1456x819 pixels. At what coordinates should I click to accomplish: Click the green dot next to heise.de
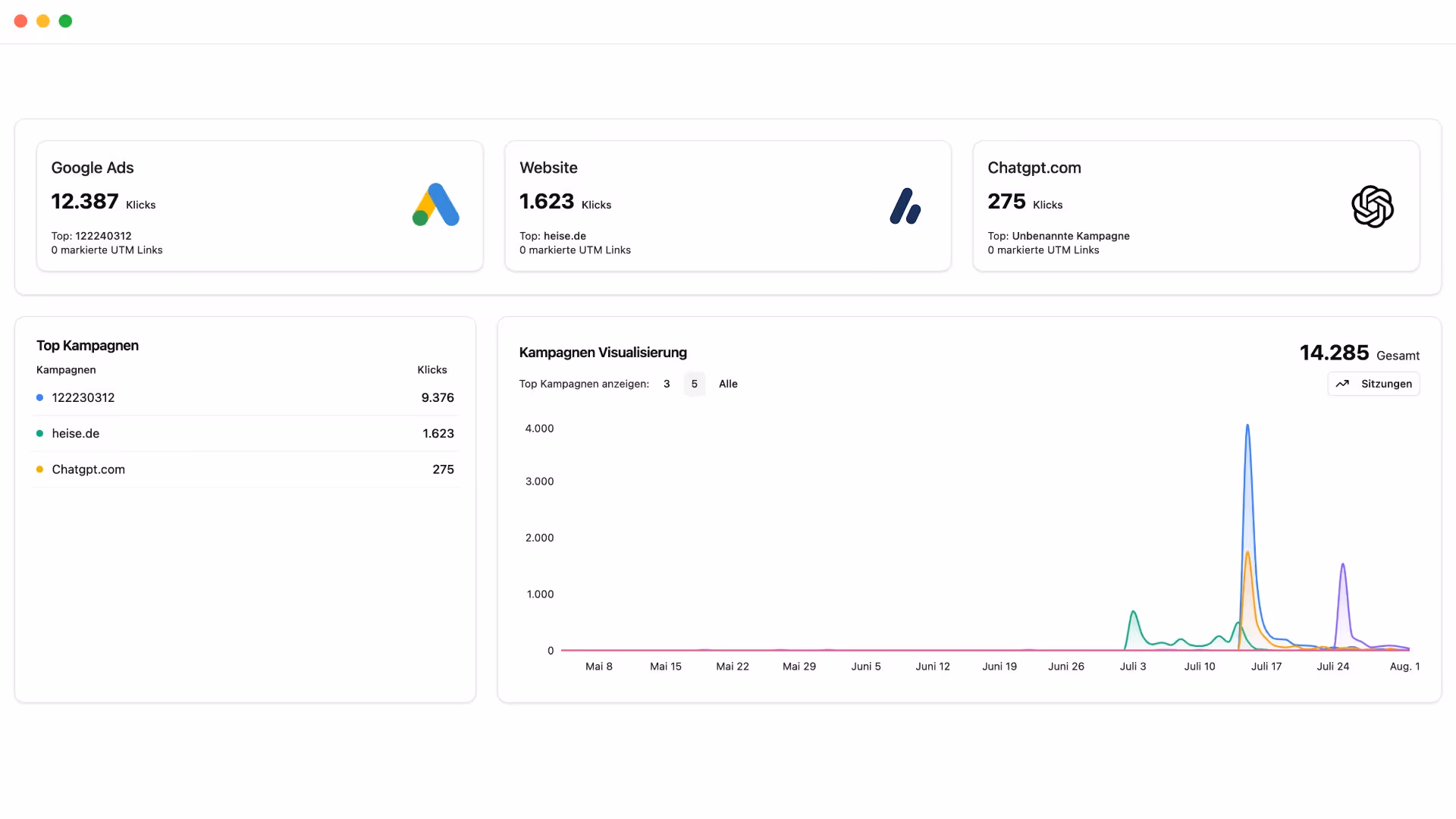tap(39, 434)
